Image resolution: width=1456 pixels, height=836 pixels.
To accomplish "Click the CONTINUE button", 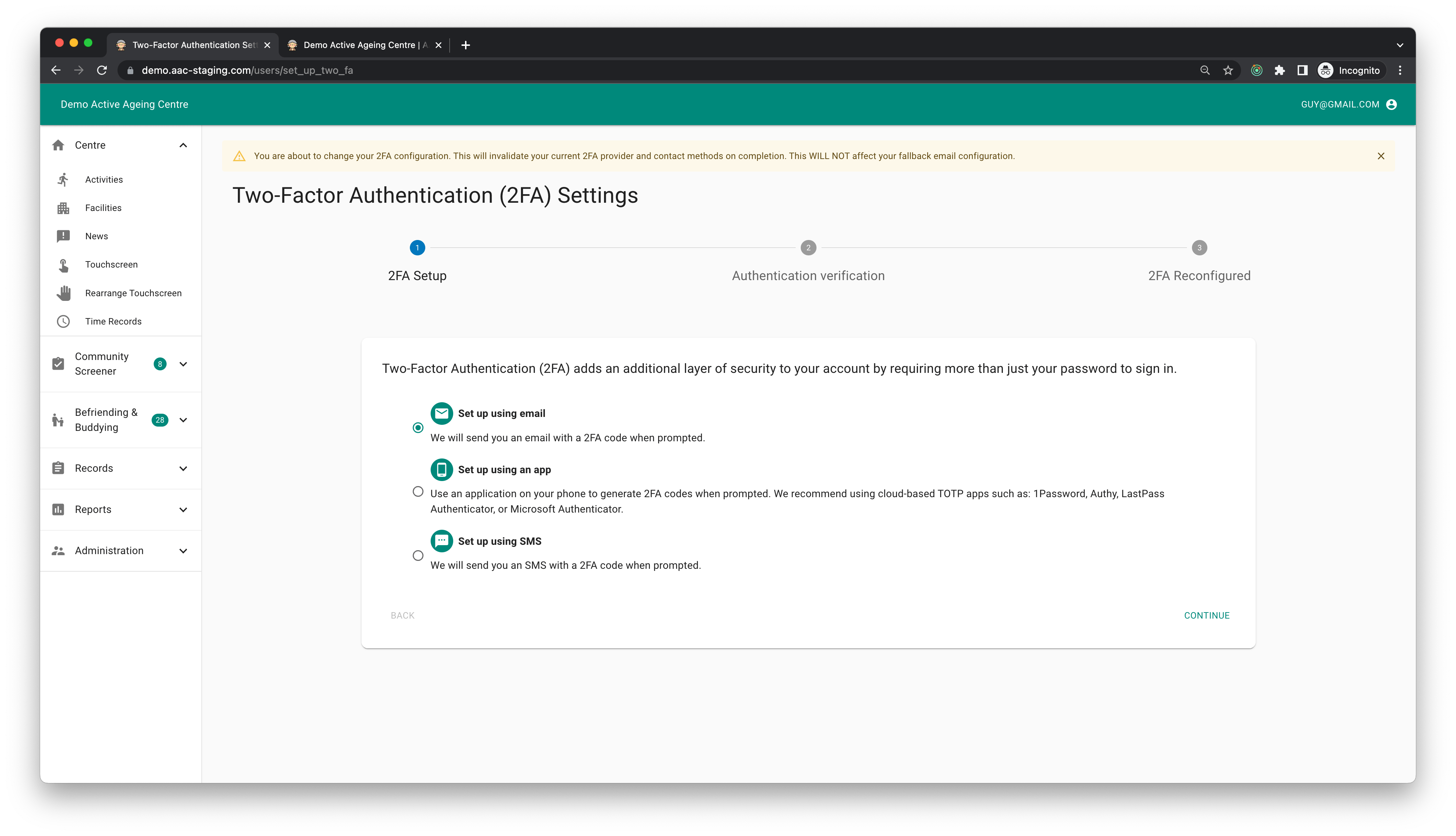I will click(x=1206, y=615).
